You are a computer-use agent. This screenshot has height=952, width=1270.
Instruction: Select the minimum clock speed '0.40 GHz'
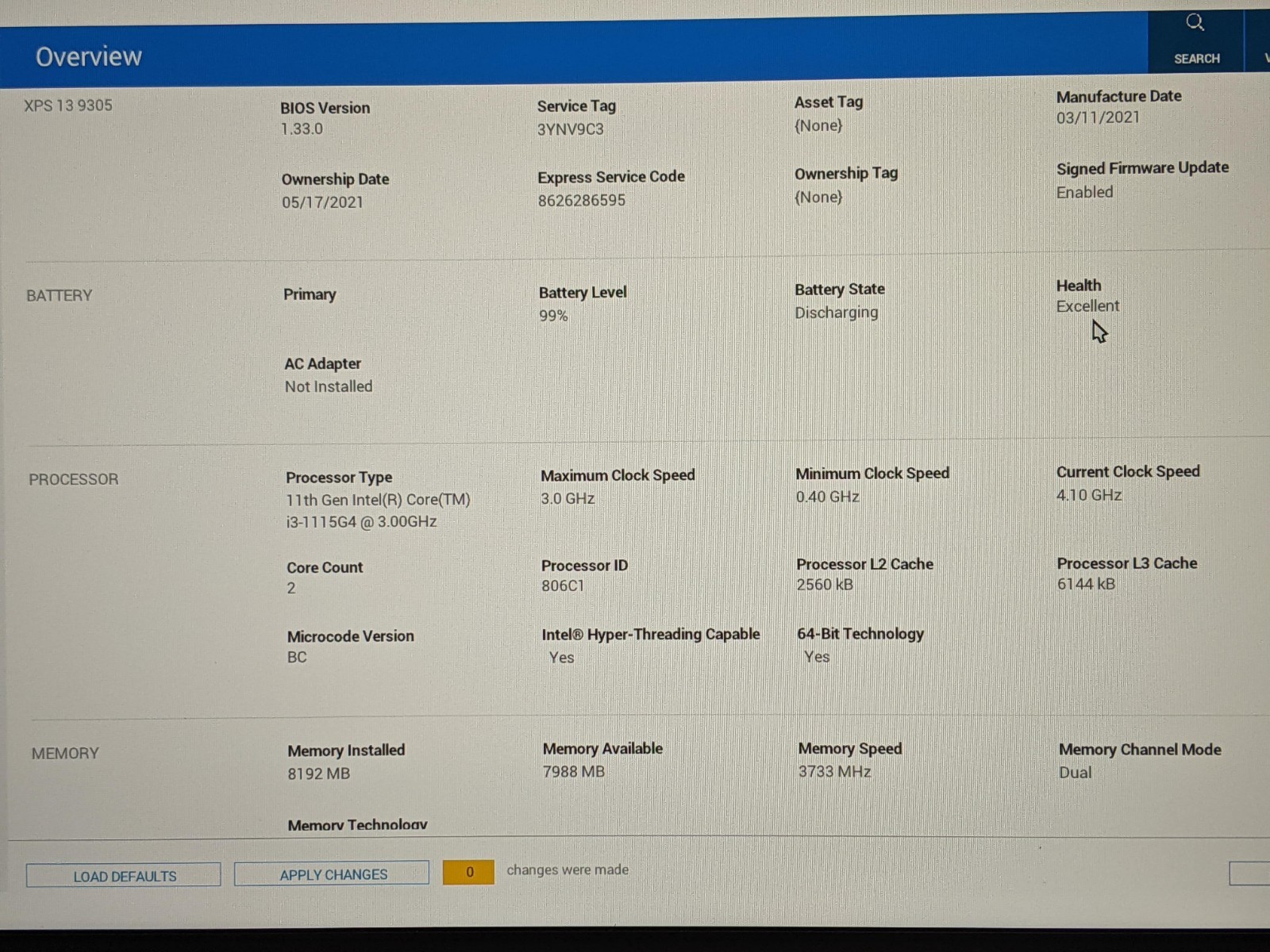(828, 497)
